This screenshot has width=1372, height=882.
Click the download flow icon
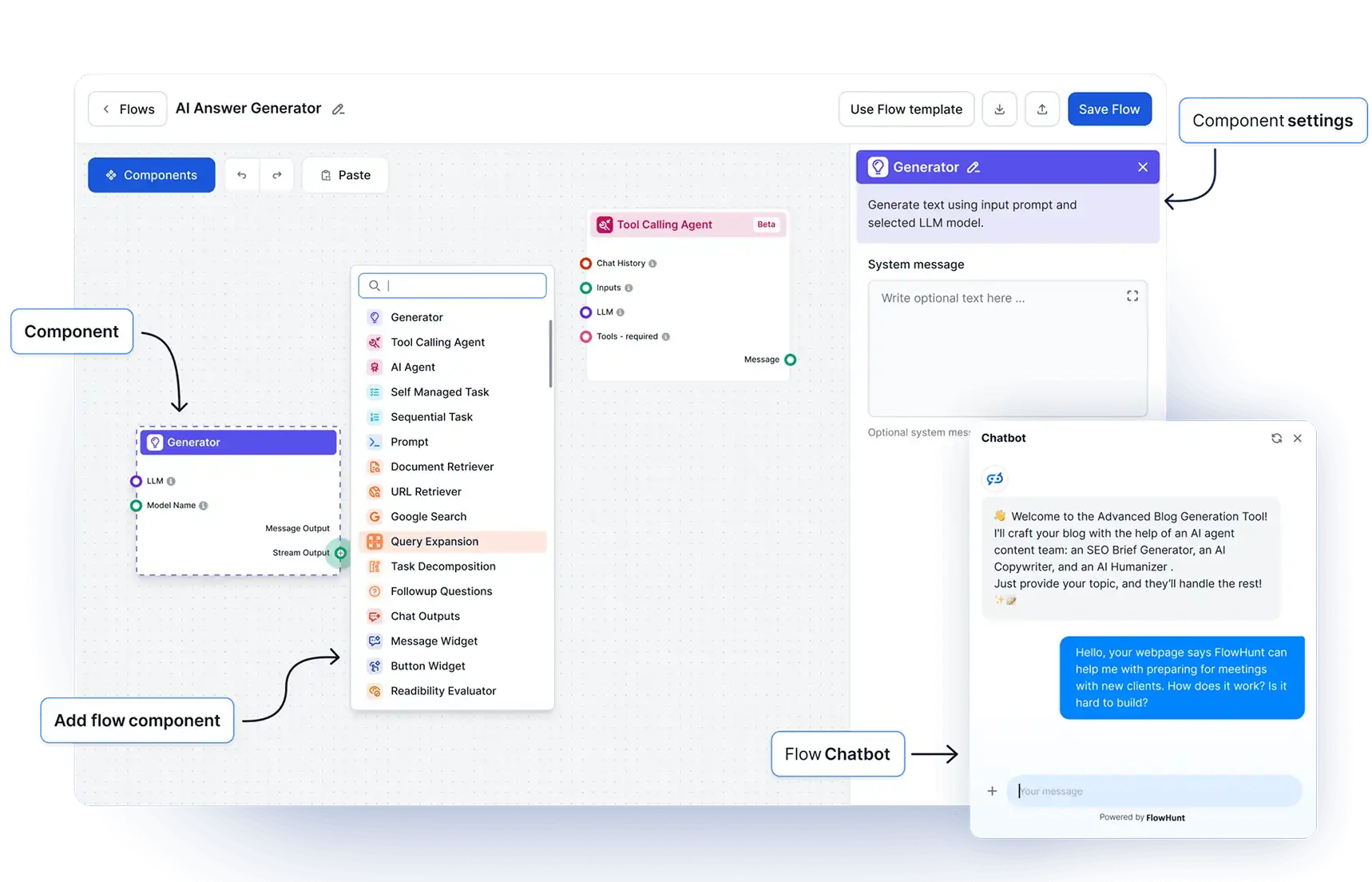point(999,109)
